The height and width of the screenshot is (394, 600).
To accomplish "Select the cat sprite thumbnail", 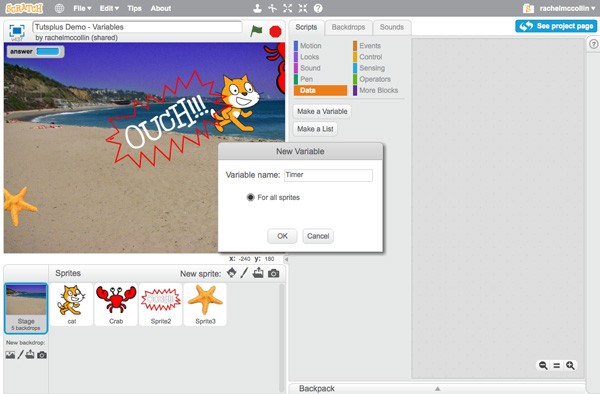I will 72,304.
